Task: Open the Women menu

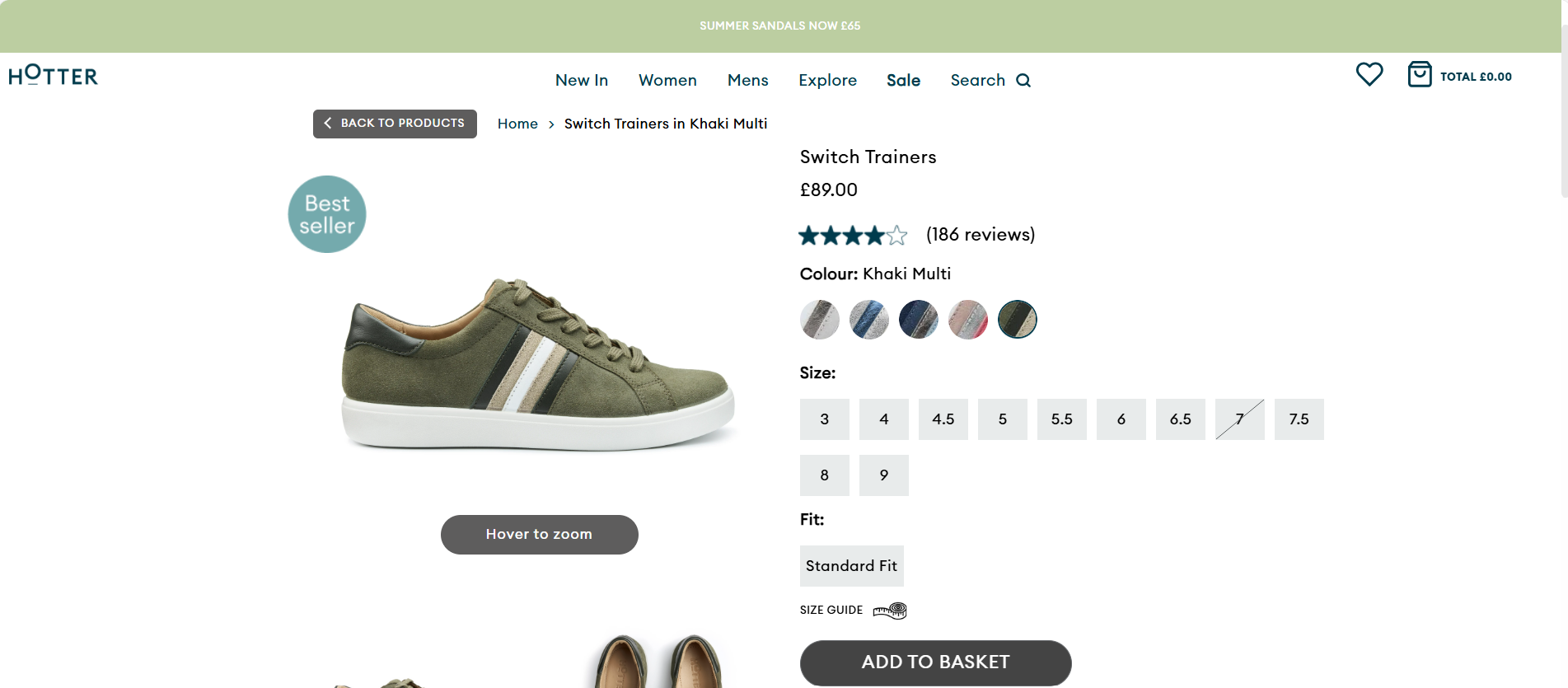Action: [x=667, y=81]
